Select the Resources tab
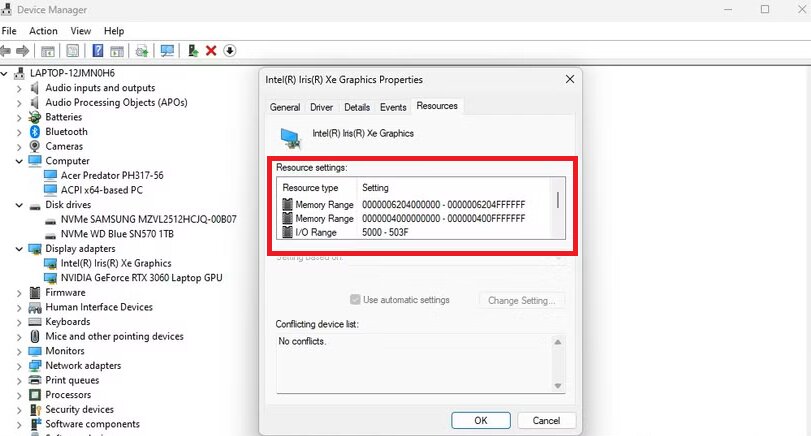The height and width of the screenshot is (436, 811). click(x=437, y=106)
